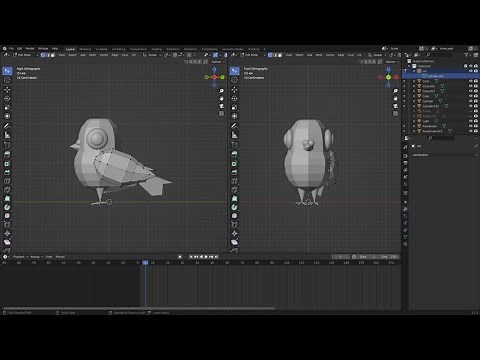Disable render camera icon for Cone row
480x360 pixels.
pos(476,81)
